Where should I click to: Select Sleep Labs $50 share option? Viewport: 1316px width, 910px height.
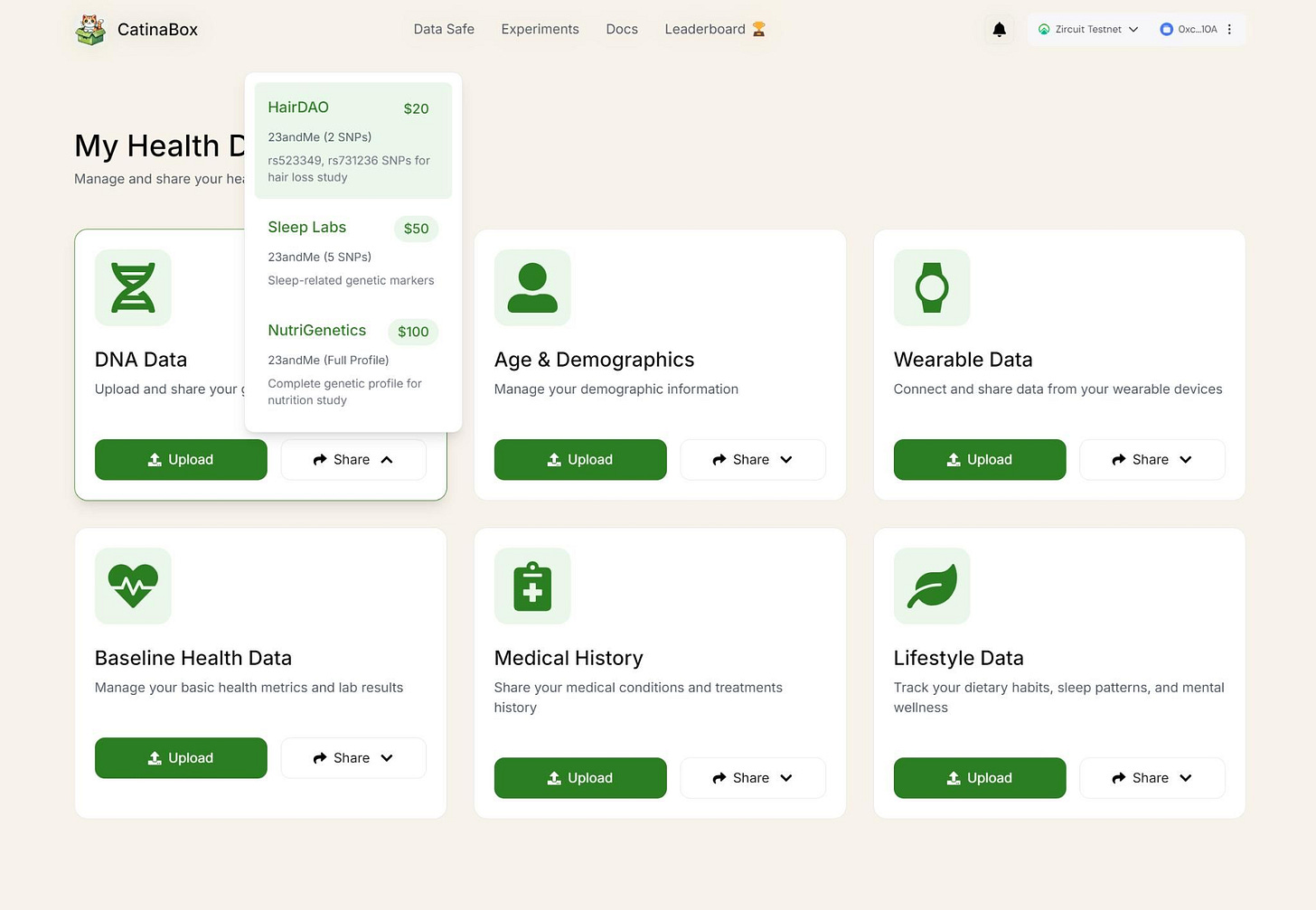click(x=353, y=253)
